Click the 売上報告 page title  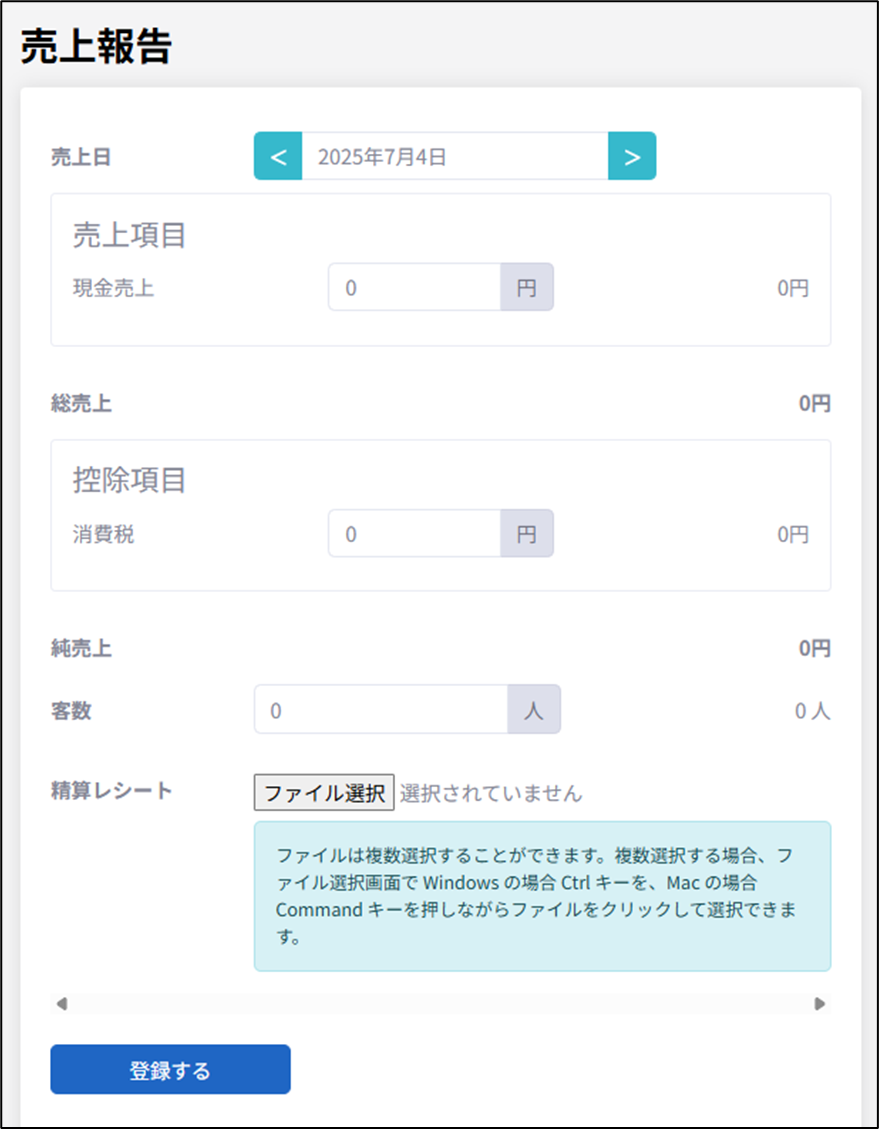pos(97,47)
